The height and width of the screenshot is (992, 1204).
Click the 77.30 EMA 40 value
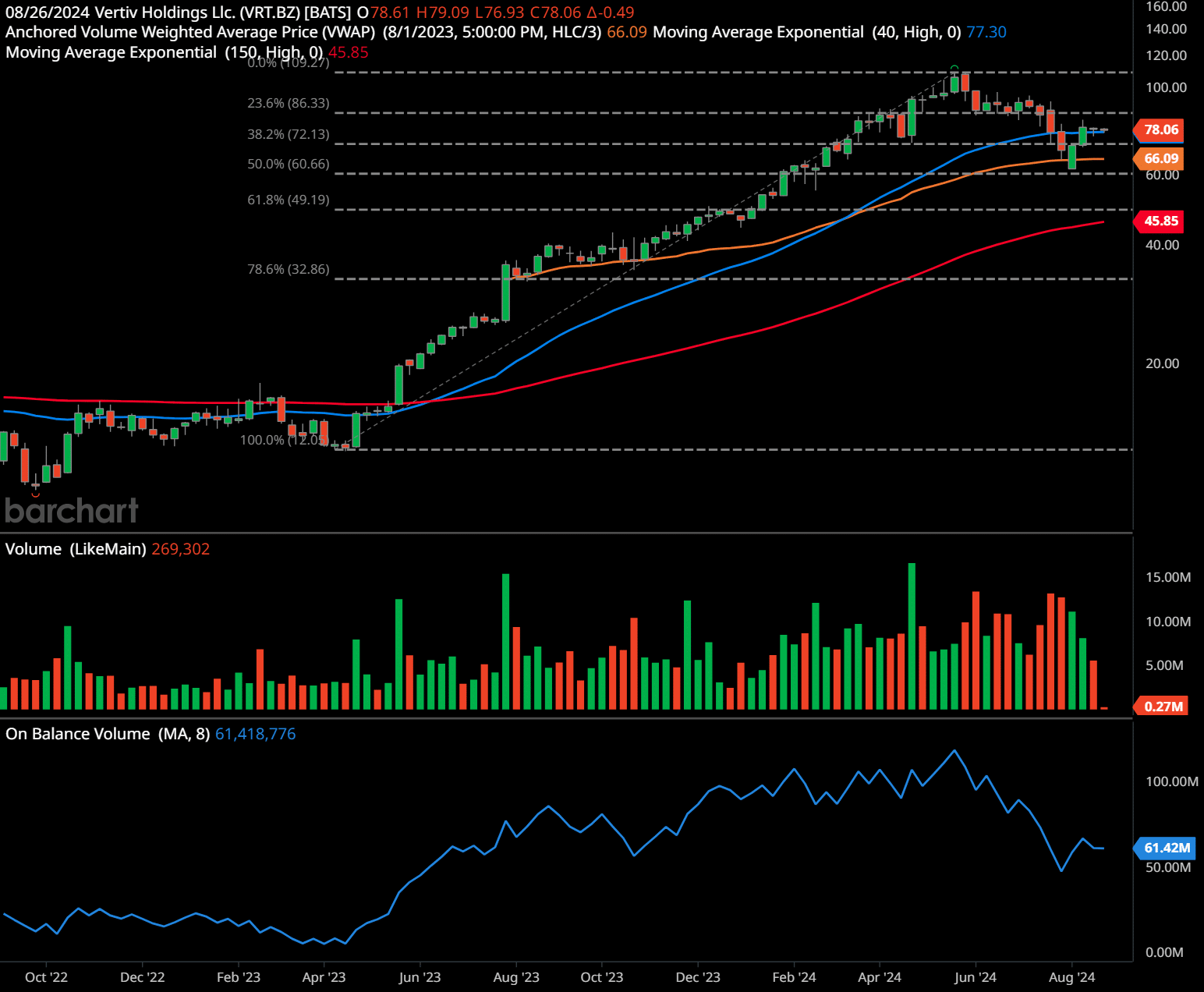click(x=986, y=32)
